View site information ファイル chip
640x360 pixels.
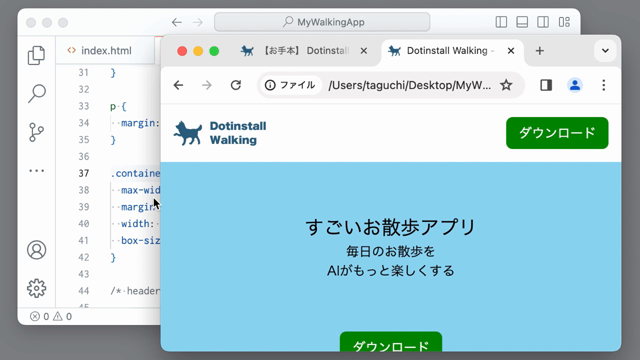tap(290, 85)
